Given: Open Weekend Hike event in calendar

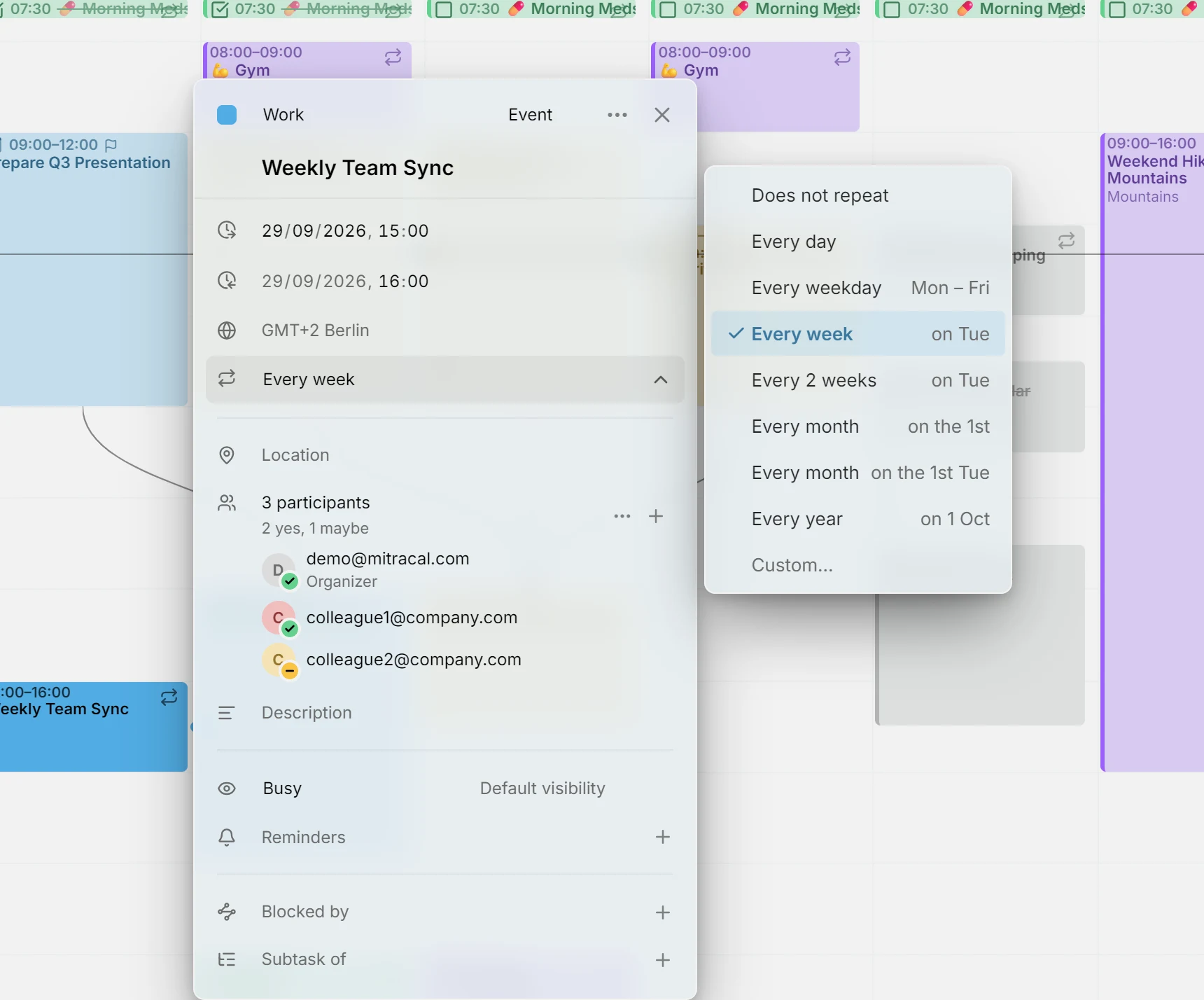Looking at the screenshot, I should point(1152,452).
